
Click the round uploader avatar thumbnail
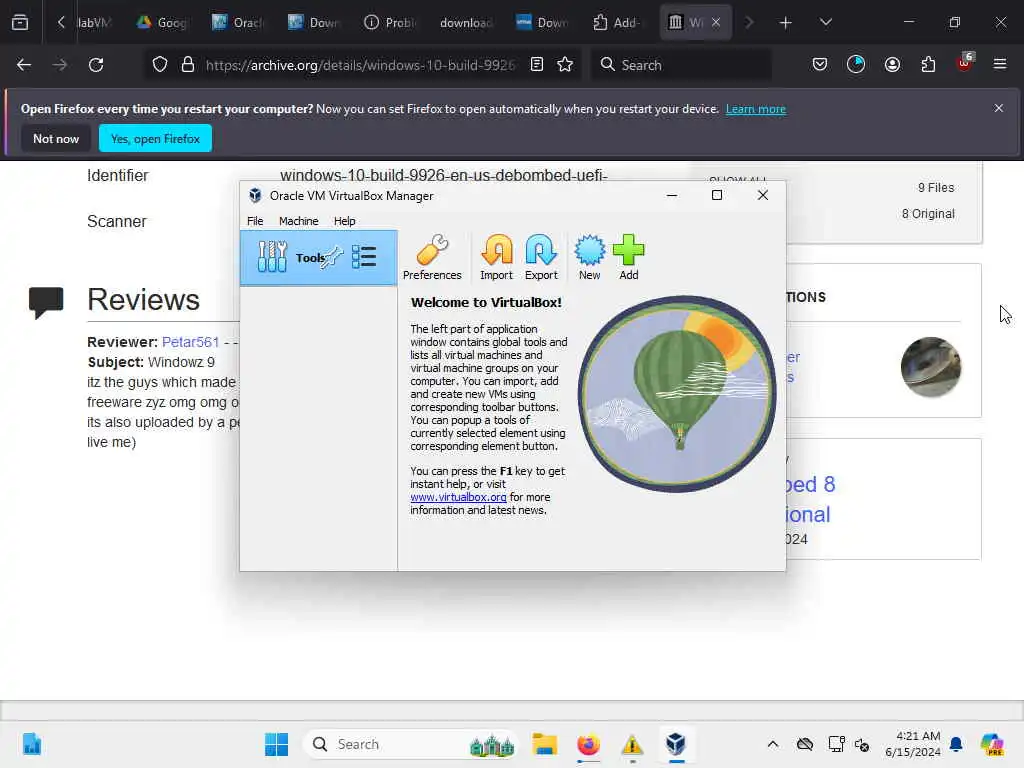click(x=931, y=366)
